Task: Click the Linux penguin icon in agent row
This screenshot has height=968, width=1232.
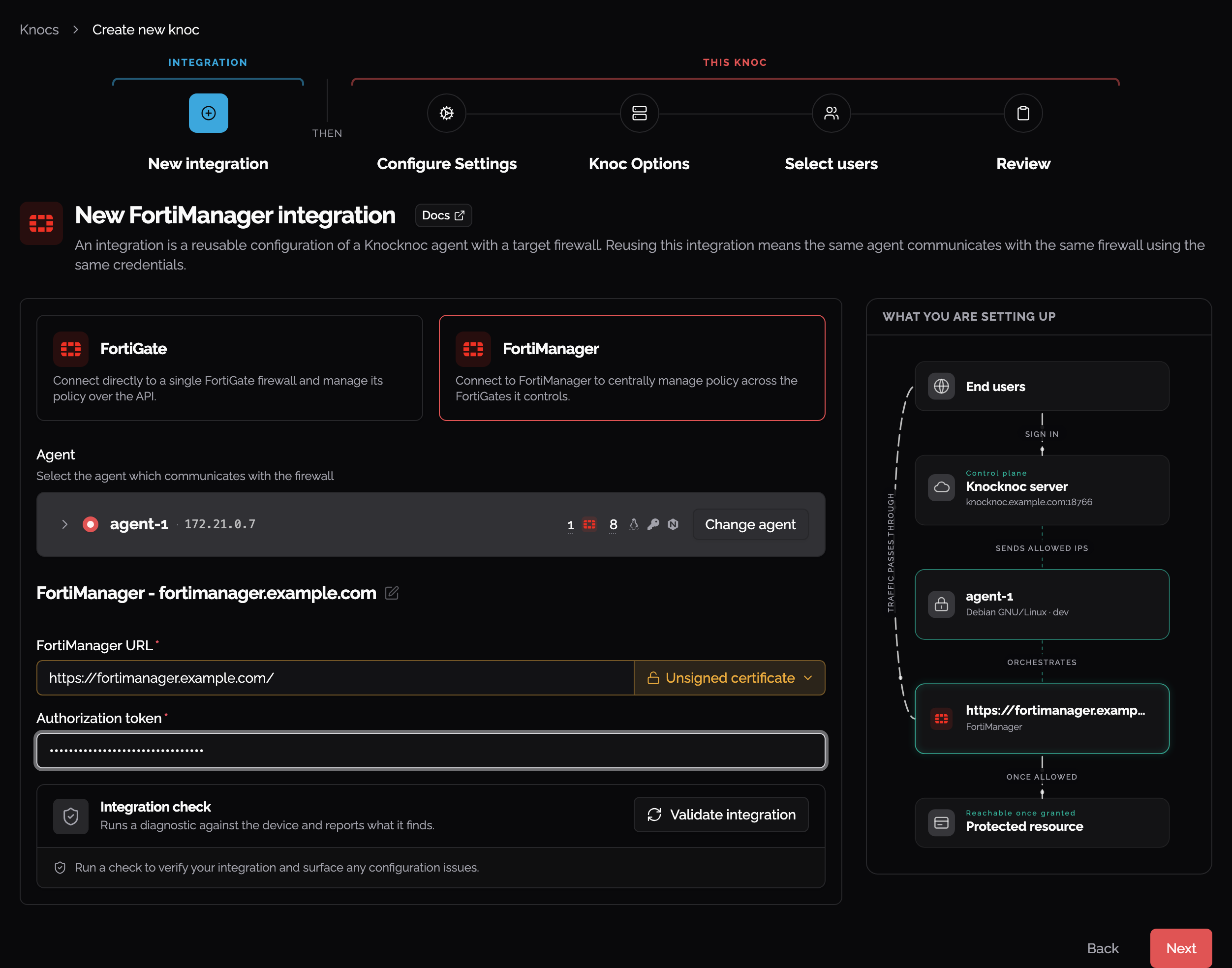Action: coord(634,524)
